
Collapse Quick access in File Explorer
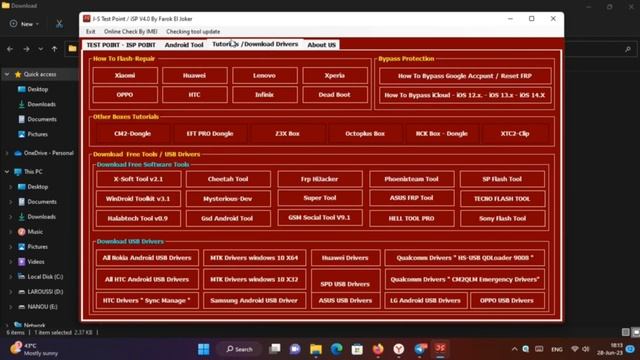coord(7,74)
